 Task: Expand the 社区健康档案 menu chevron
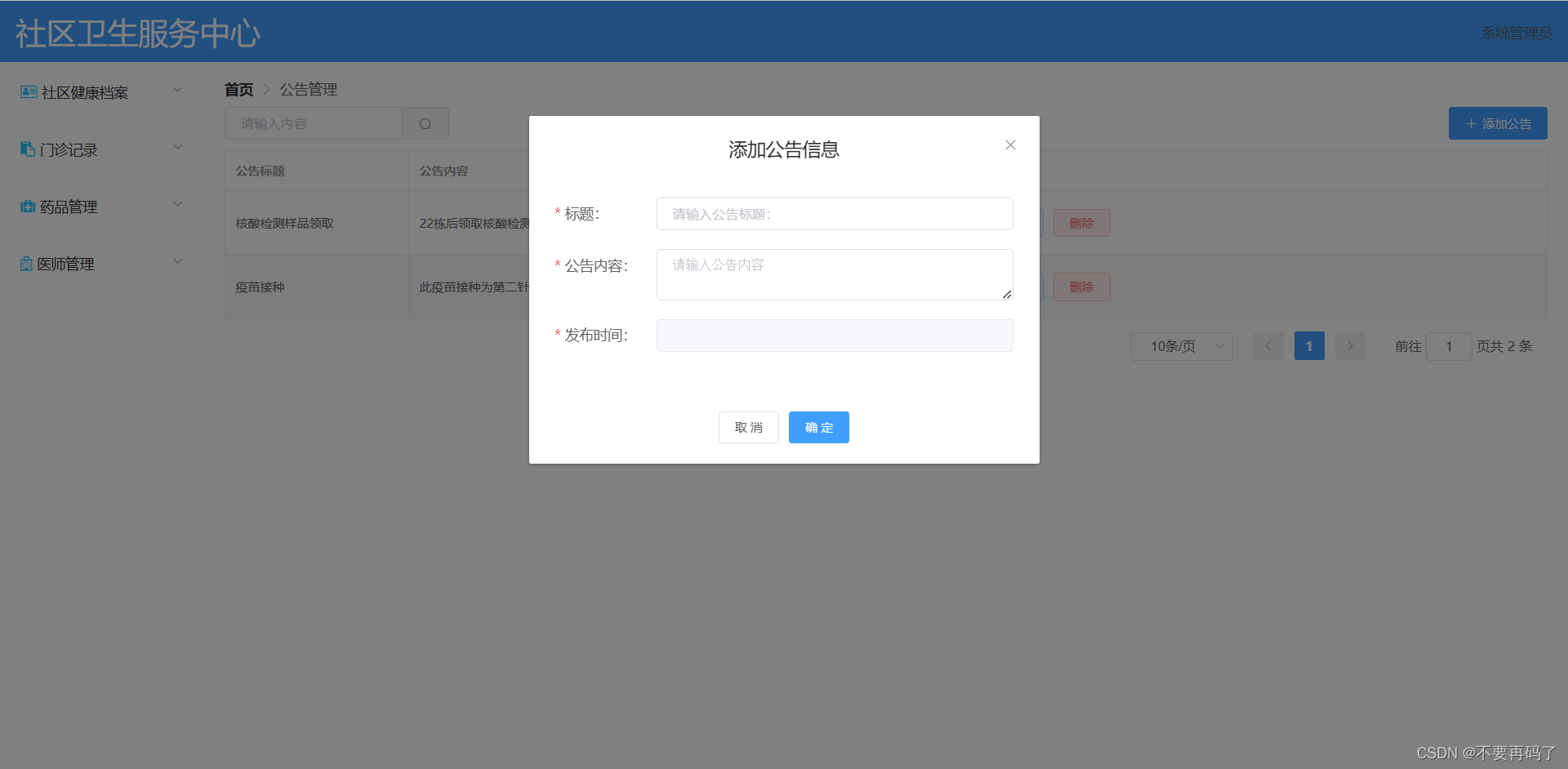point(177,90)
